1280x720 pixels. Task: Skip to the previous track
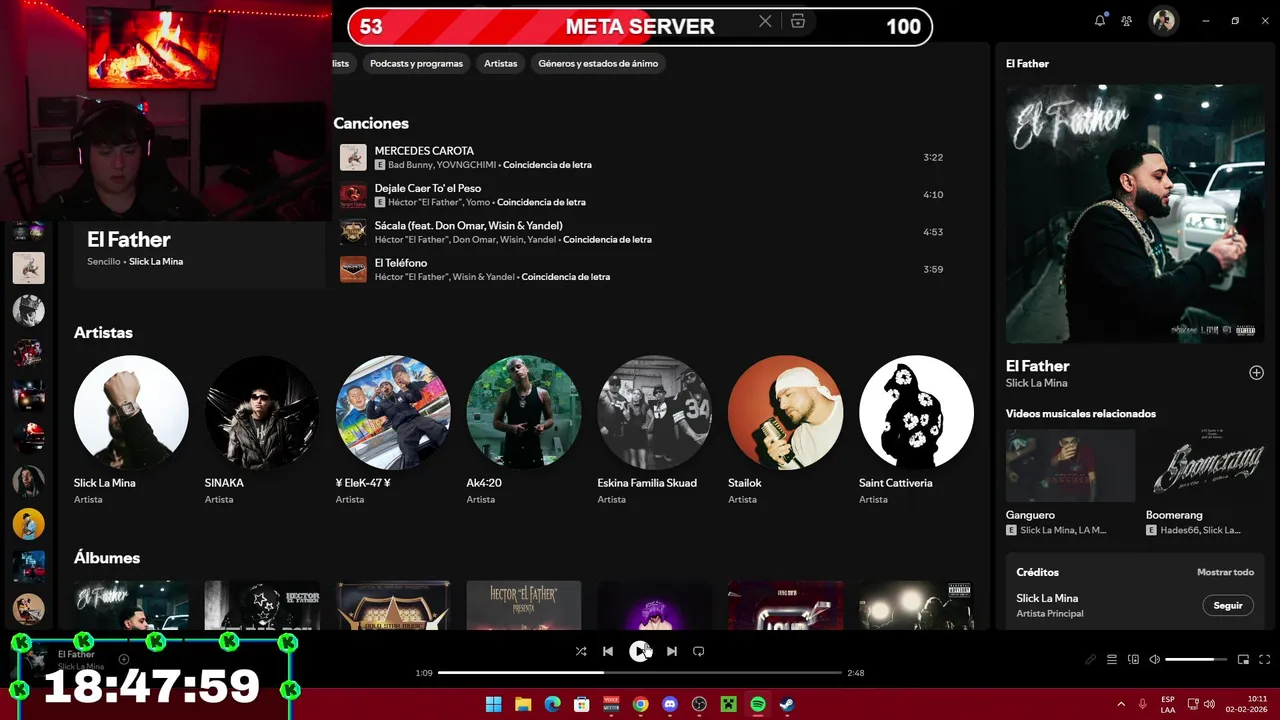tap(608, 651)
